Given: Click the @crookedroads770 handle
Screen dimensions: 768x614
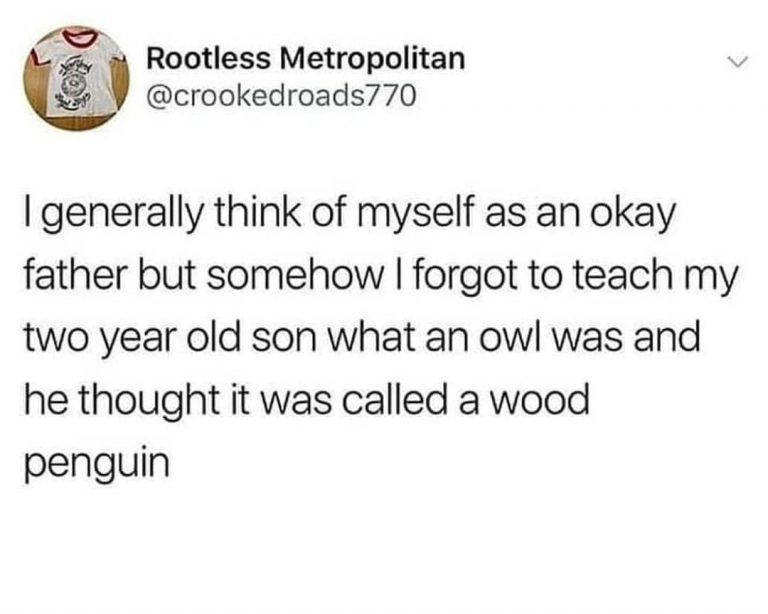Looking at the screenshot, I should coord(281,95).
